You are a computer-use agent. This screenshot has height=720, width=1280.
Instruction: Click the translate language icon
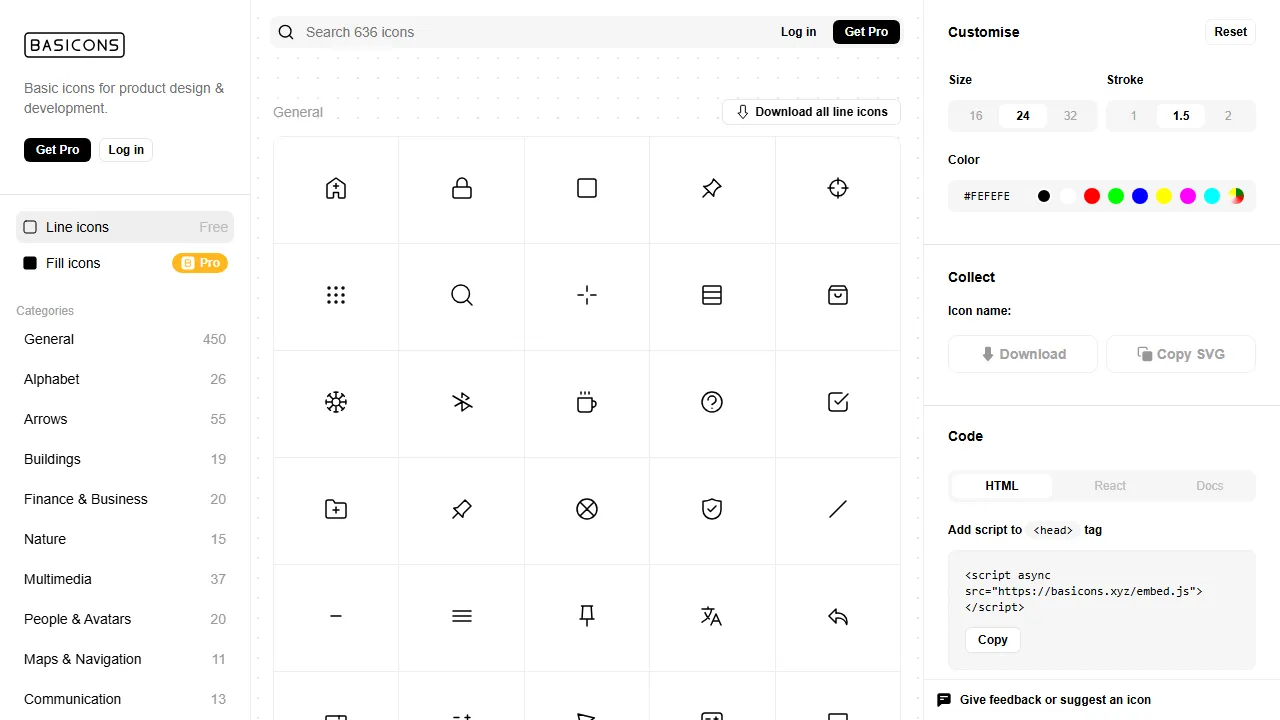pos(711,616)
